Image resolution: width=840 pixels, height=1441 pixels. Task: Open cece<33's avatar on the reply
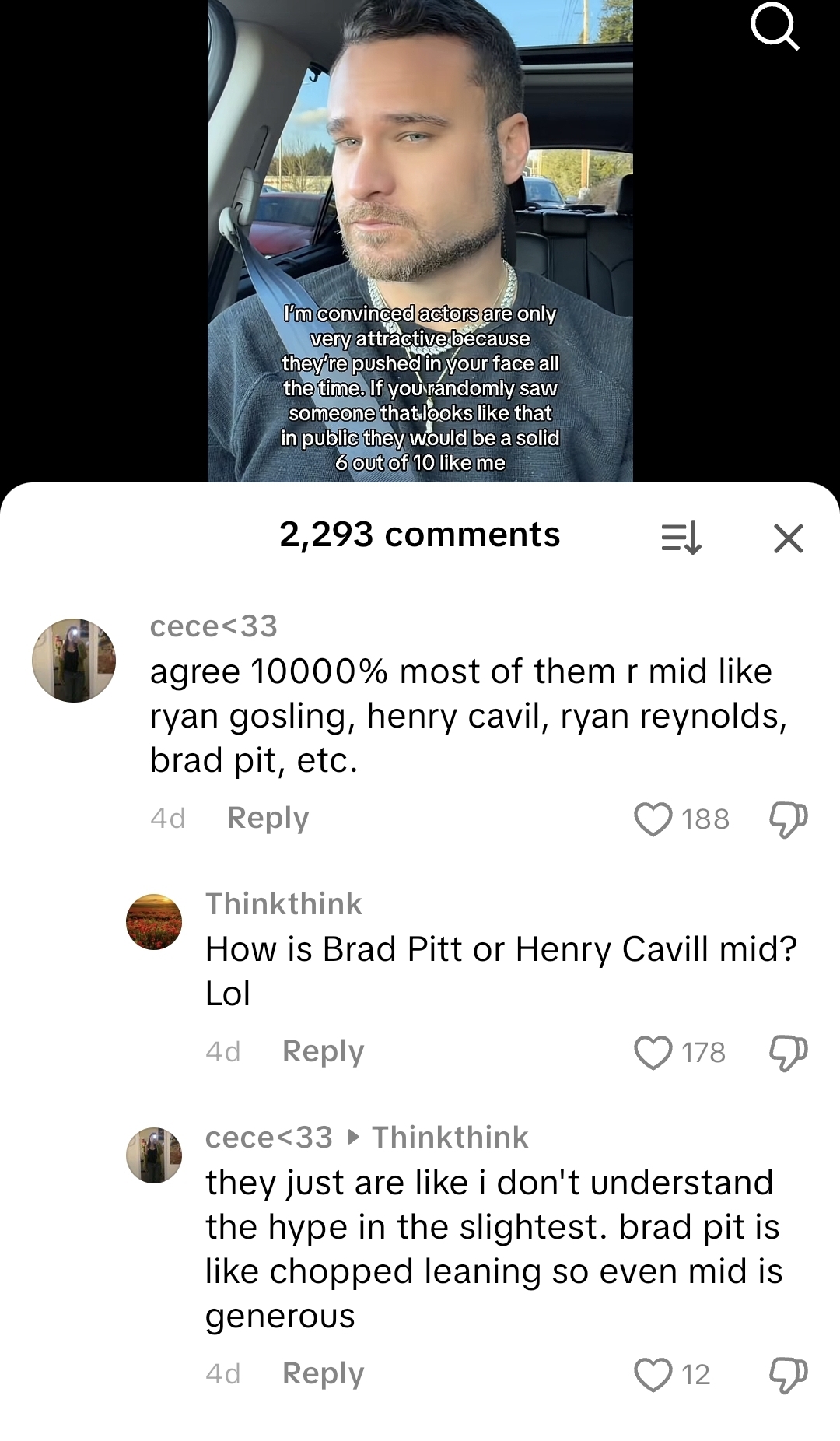coord(154,1155)
